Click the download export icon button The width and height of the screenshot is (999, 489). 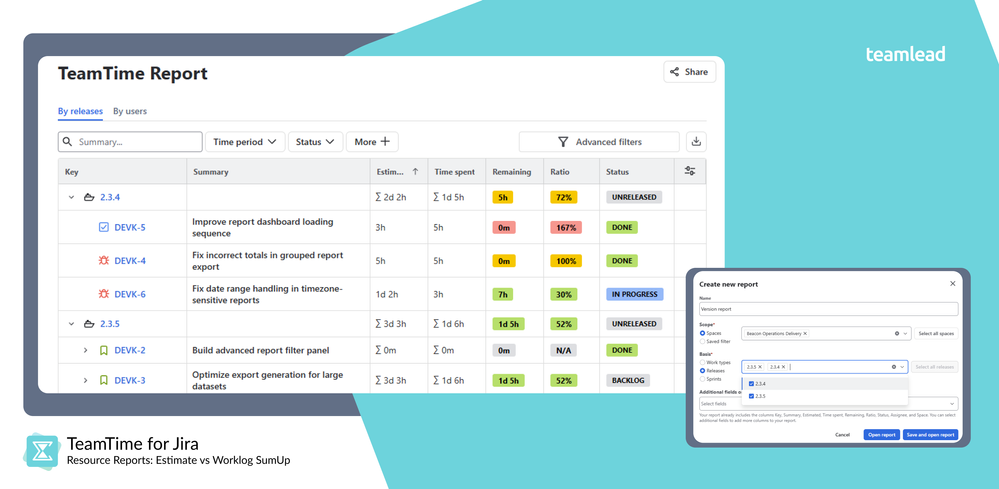[696, 141]
